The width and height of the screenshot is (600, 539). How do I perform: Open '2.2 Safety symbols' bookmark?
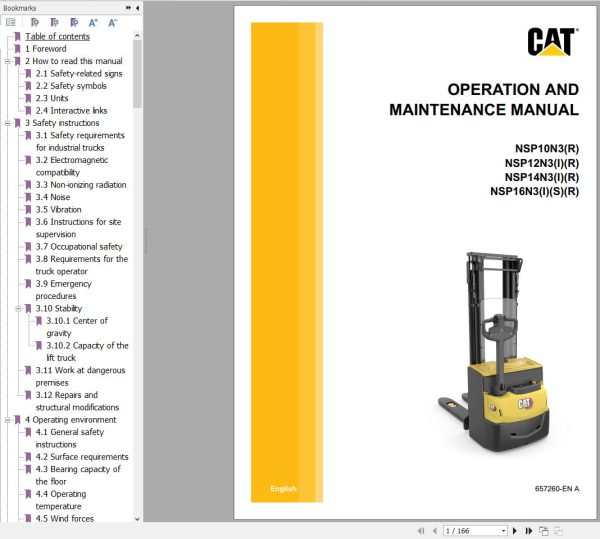tap(71, 86)
